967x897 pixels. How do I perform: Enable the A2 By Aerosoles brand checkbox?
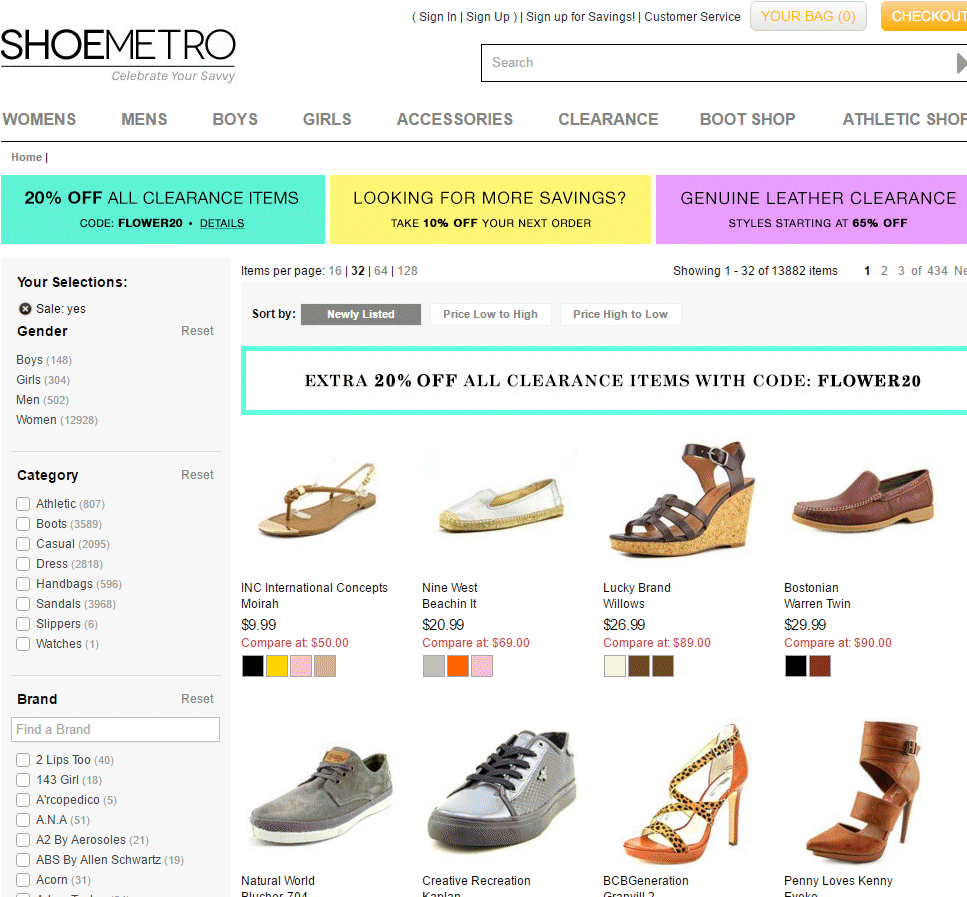(x=23, y=840)
